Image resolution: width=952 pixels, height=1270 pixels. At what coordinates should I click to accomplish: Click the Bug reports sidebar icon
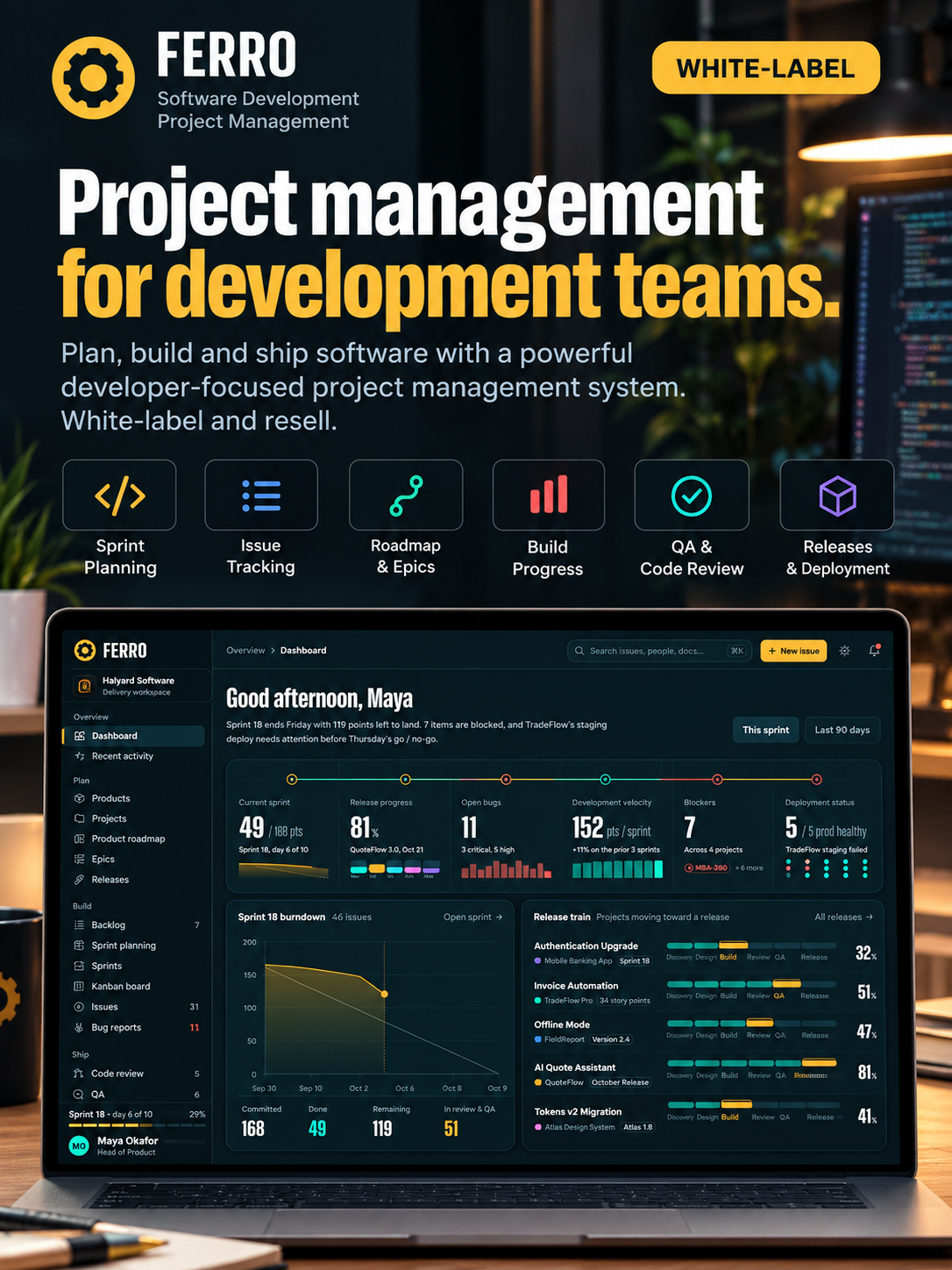80,1027
